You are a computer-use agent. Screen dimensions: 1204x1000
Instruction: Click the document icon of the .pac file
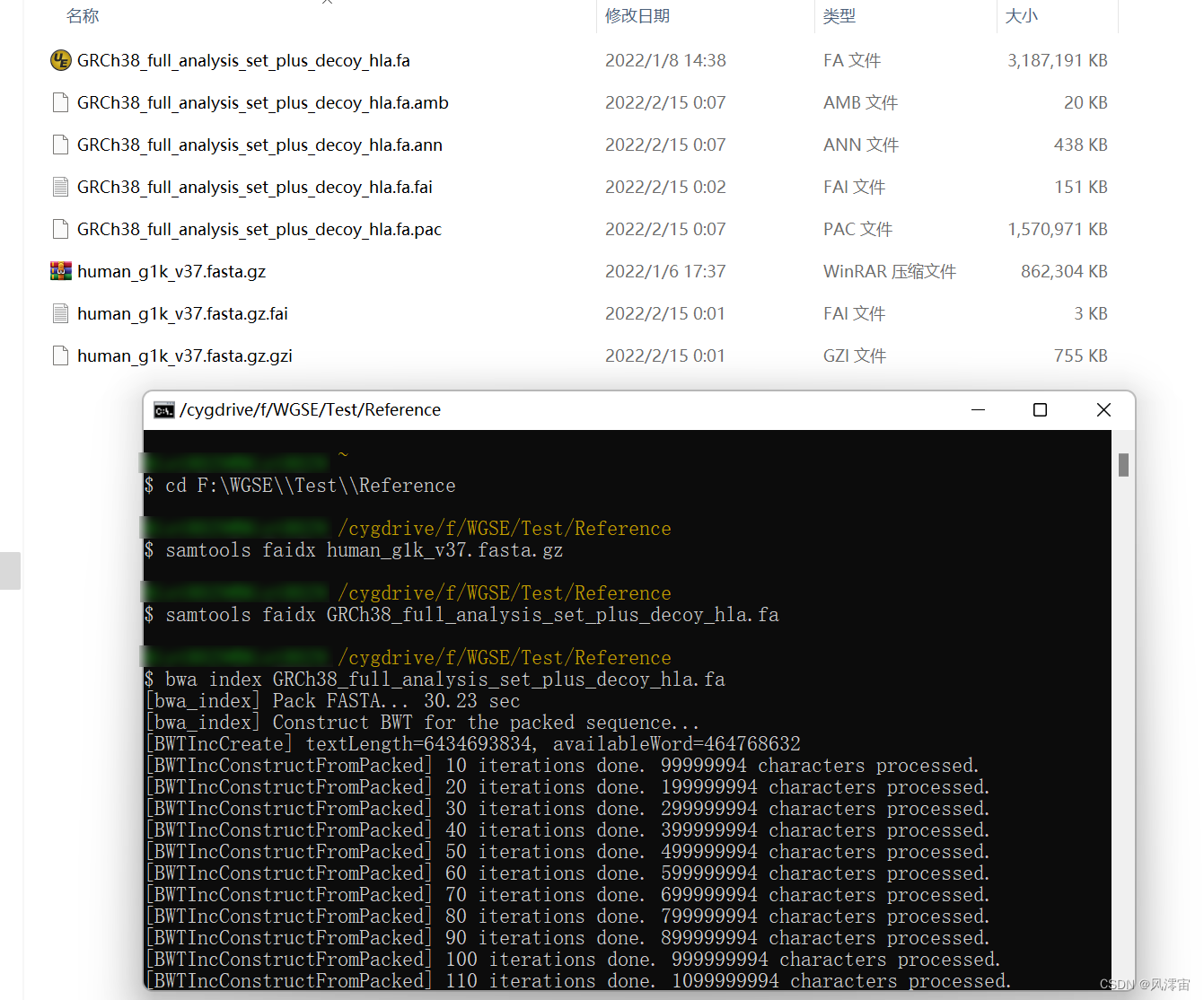coord(60,229)
